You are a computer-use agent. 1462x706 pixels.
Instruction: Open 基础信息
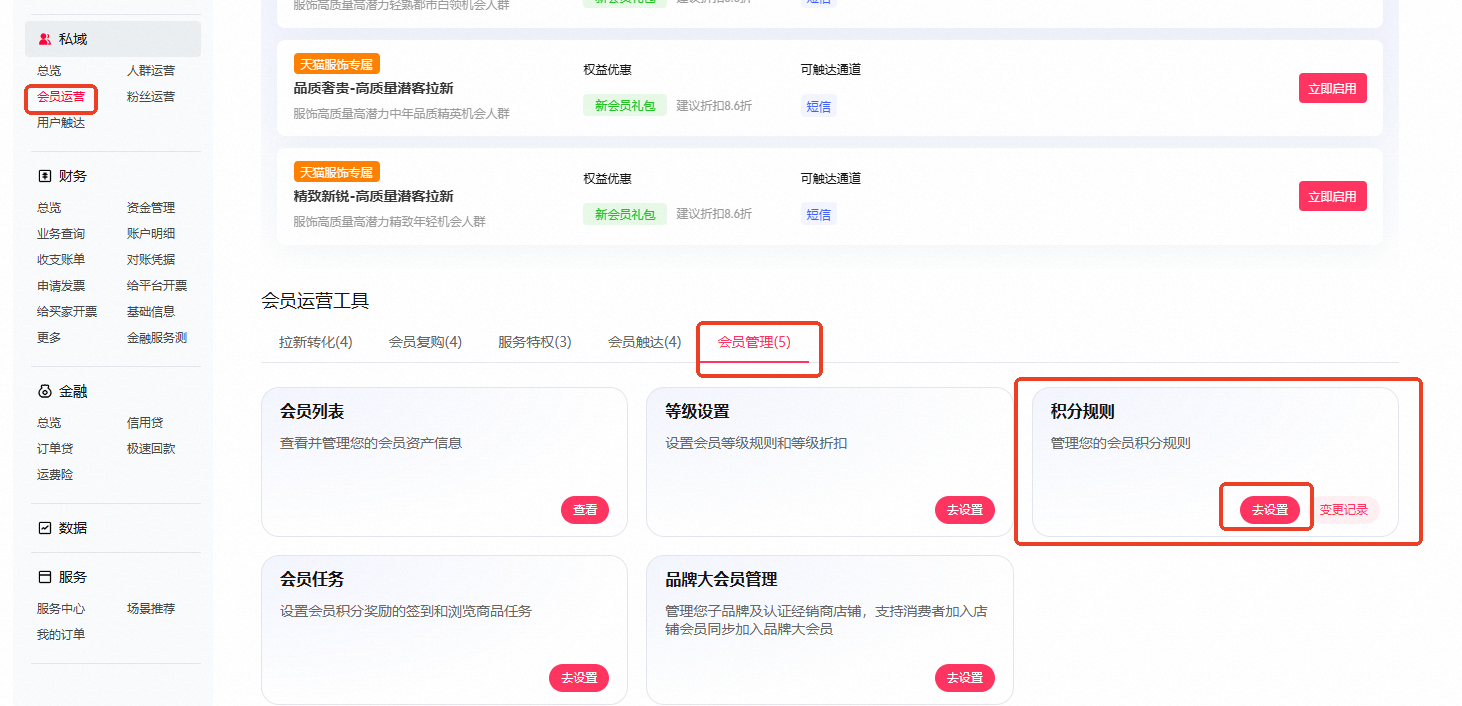point(151,312)
